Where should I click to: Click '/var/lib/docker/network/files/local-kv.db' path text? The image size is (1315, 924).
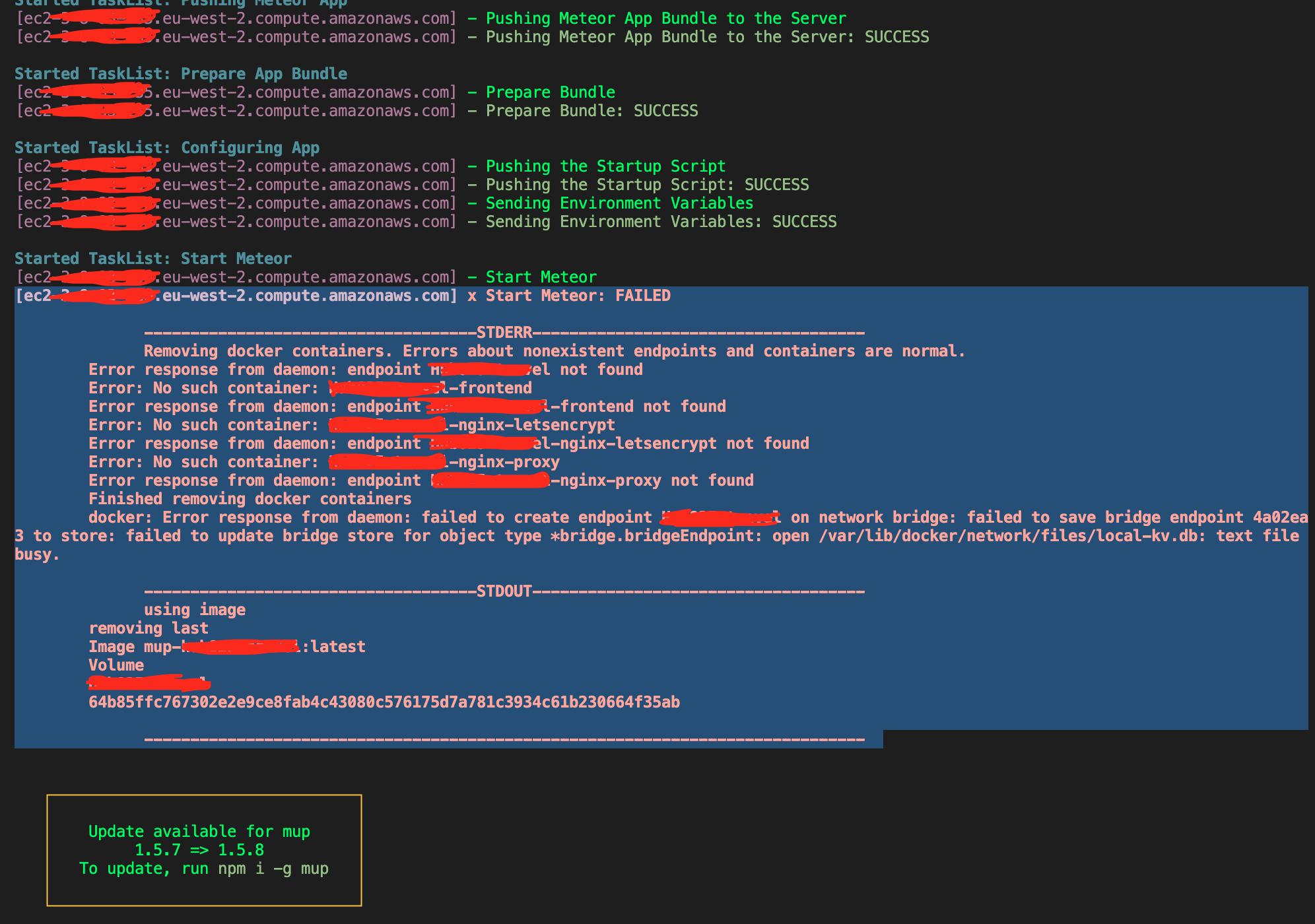(x=1003, y=536)
